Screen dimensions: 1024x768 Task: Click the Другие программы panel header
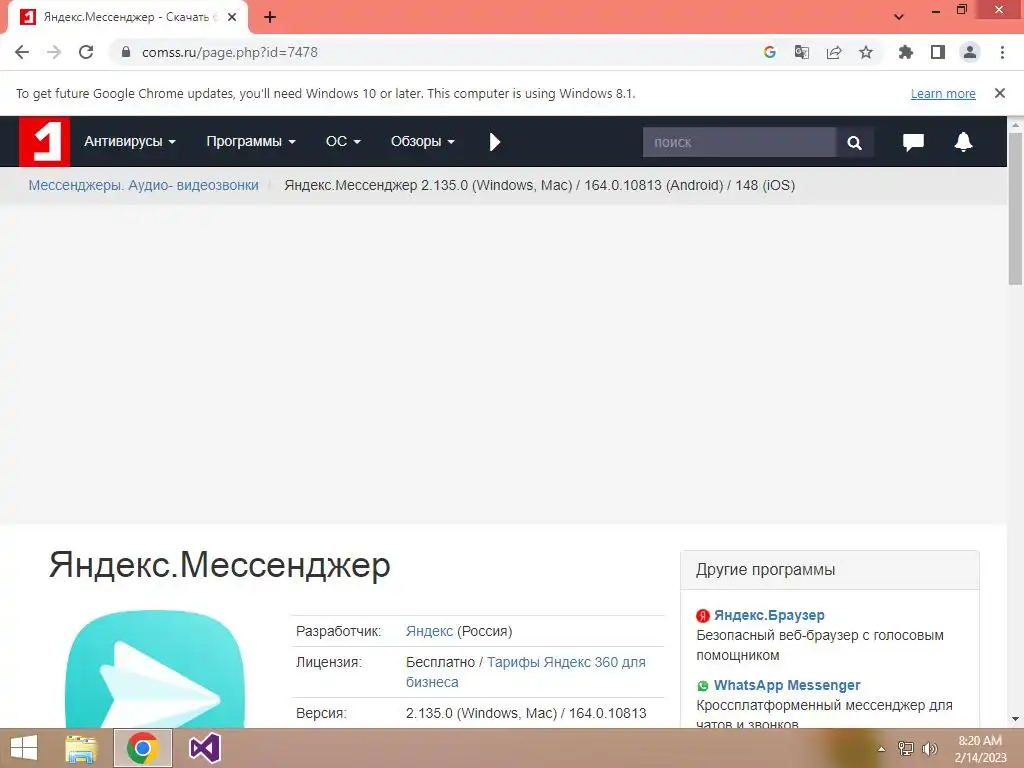829,569
